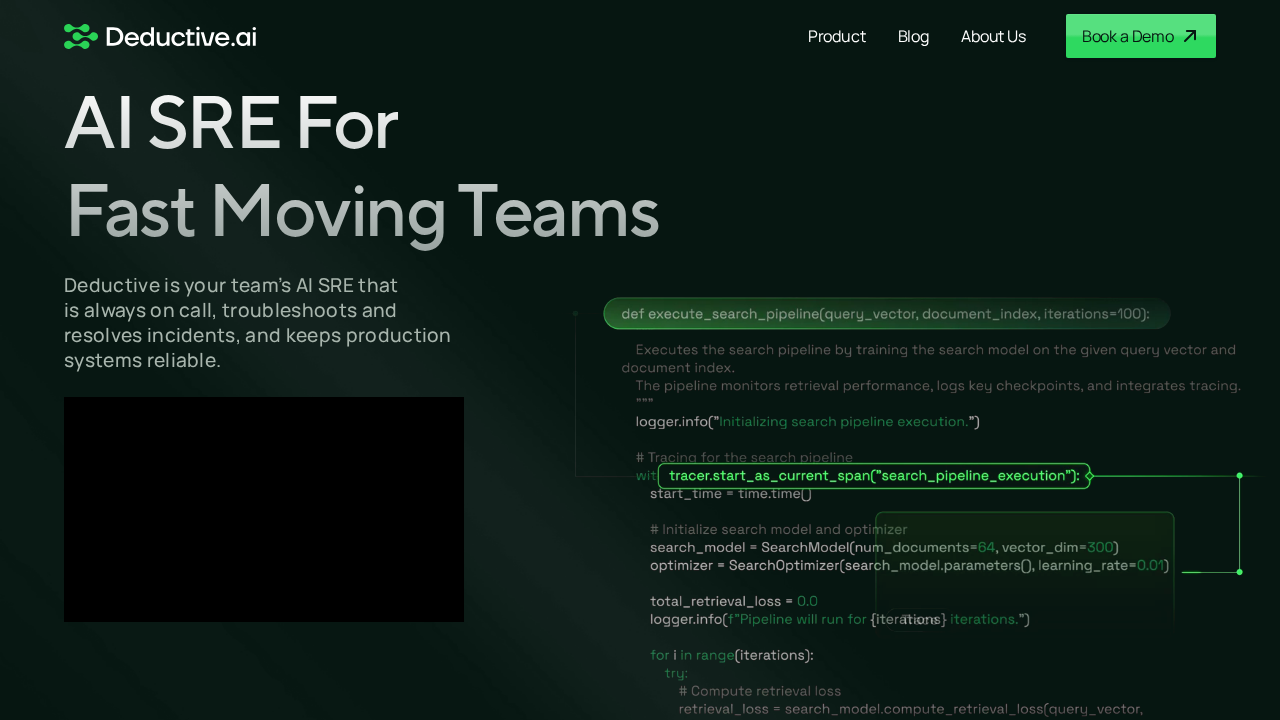
Task: Click the black video placeholder
Action: click(x=264, y=509)
